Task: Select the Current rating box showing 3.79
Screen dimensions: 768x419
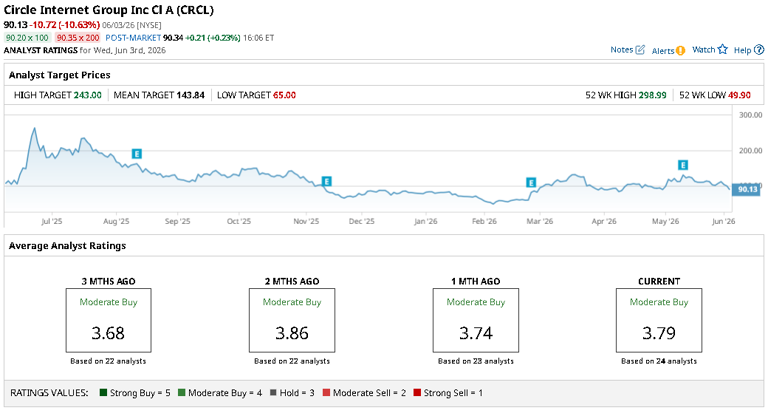Action: (659, 320)
